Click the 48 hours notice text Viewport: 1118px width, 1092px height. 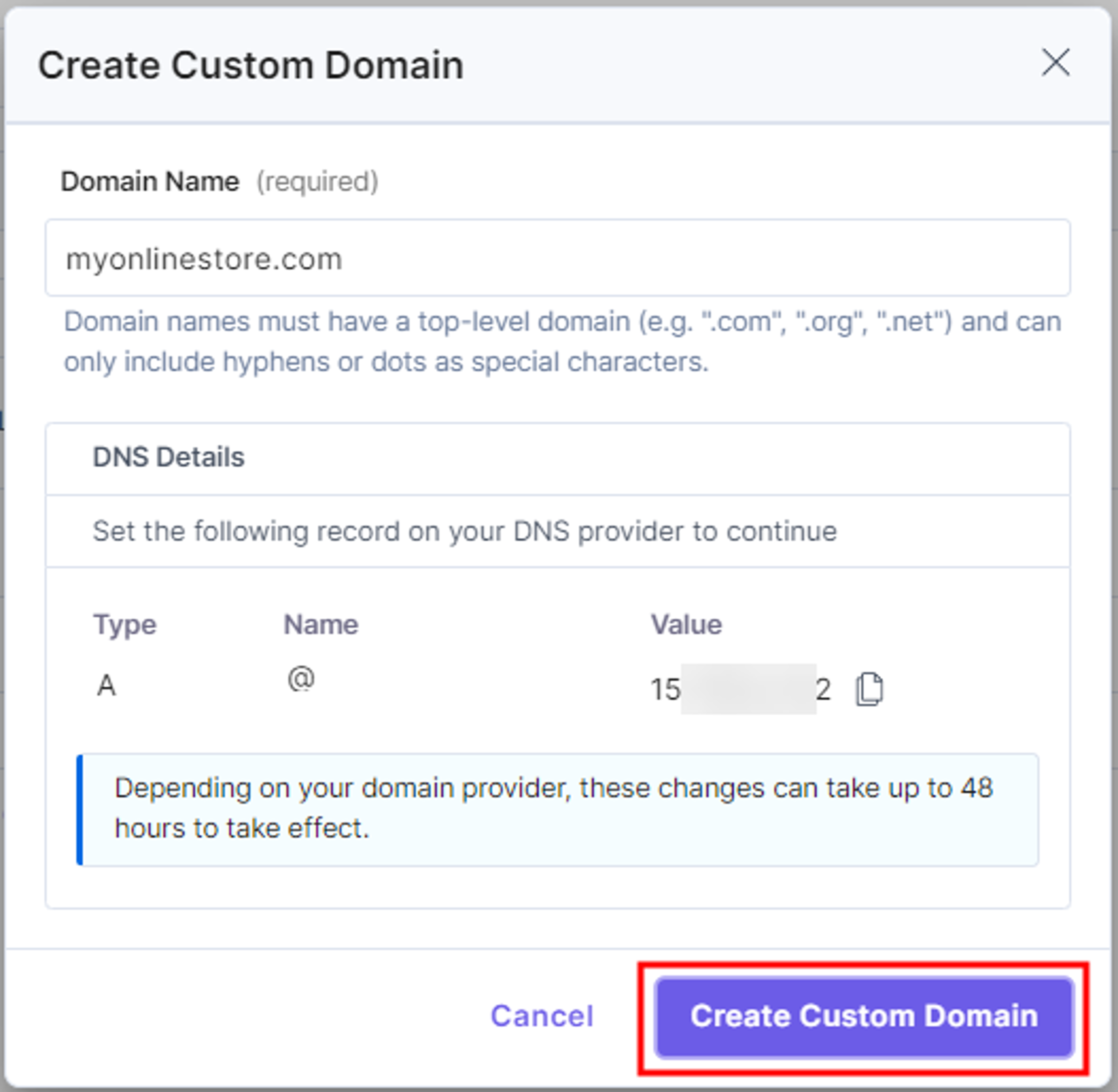click(553, 808)
